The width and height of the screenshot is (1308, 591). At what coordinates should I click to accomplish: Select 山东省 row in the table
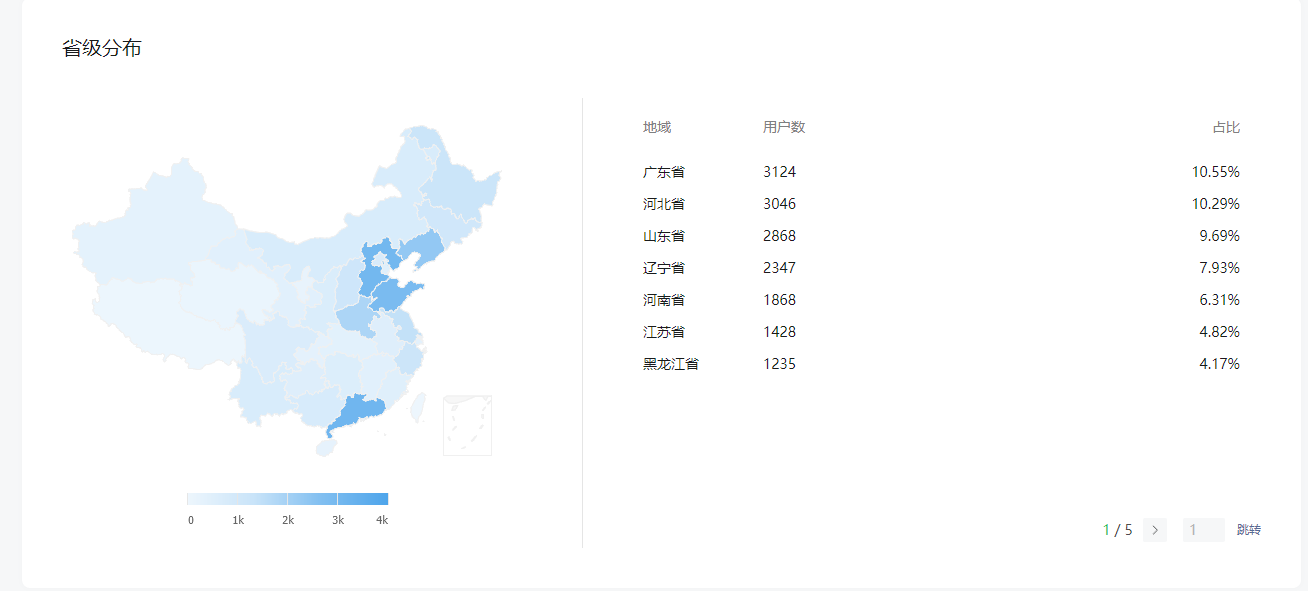pyautogui.click(x=941, y=236)
